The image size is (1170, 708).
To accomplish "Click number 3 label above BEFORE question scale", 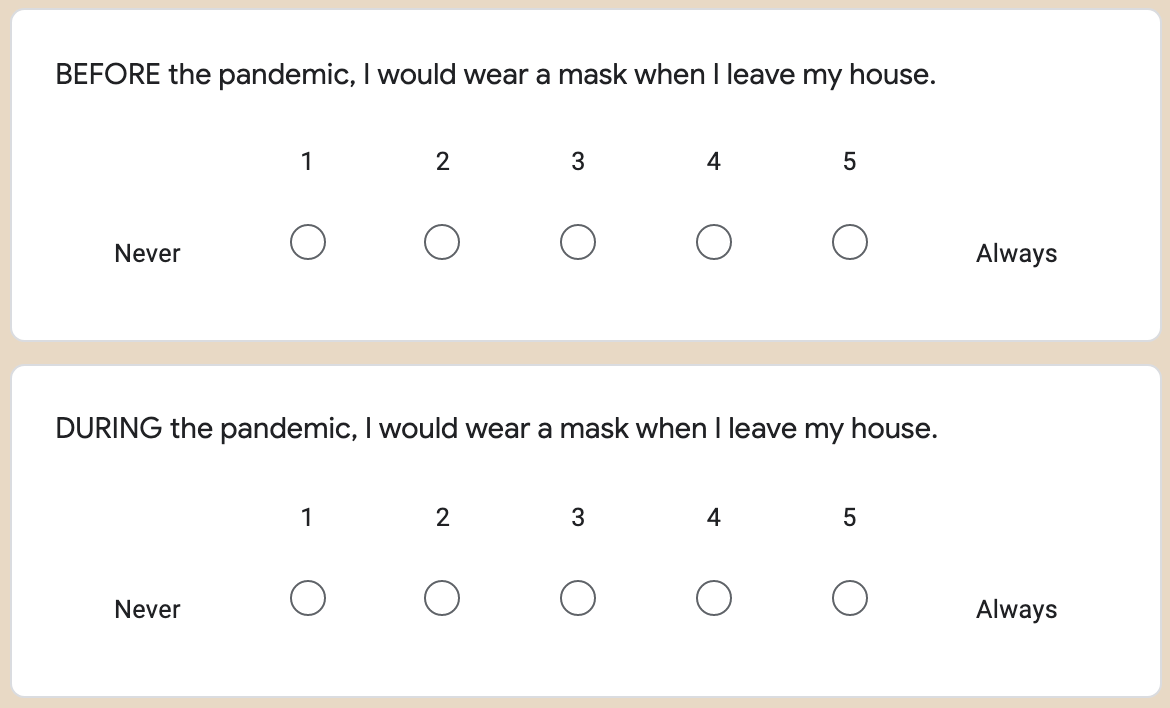I will (x=578, y=161).
